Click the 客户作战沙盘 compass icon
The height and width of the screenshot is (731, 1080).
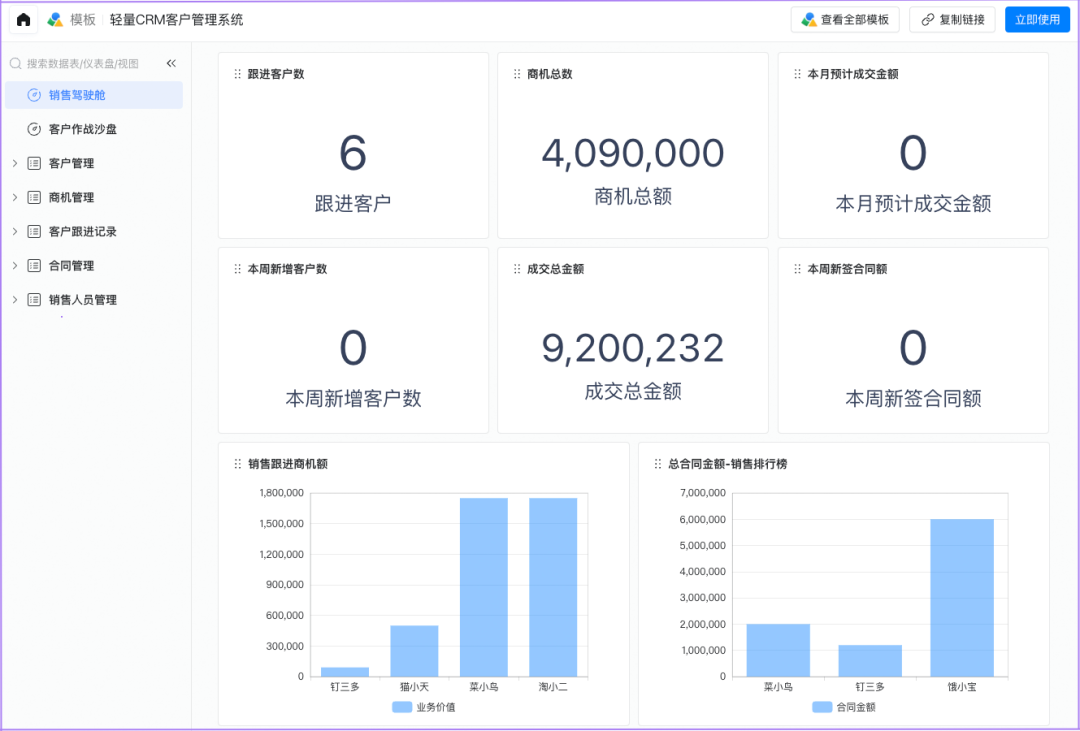coord(34,129)
